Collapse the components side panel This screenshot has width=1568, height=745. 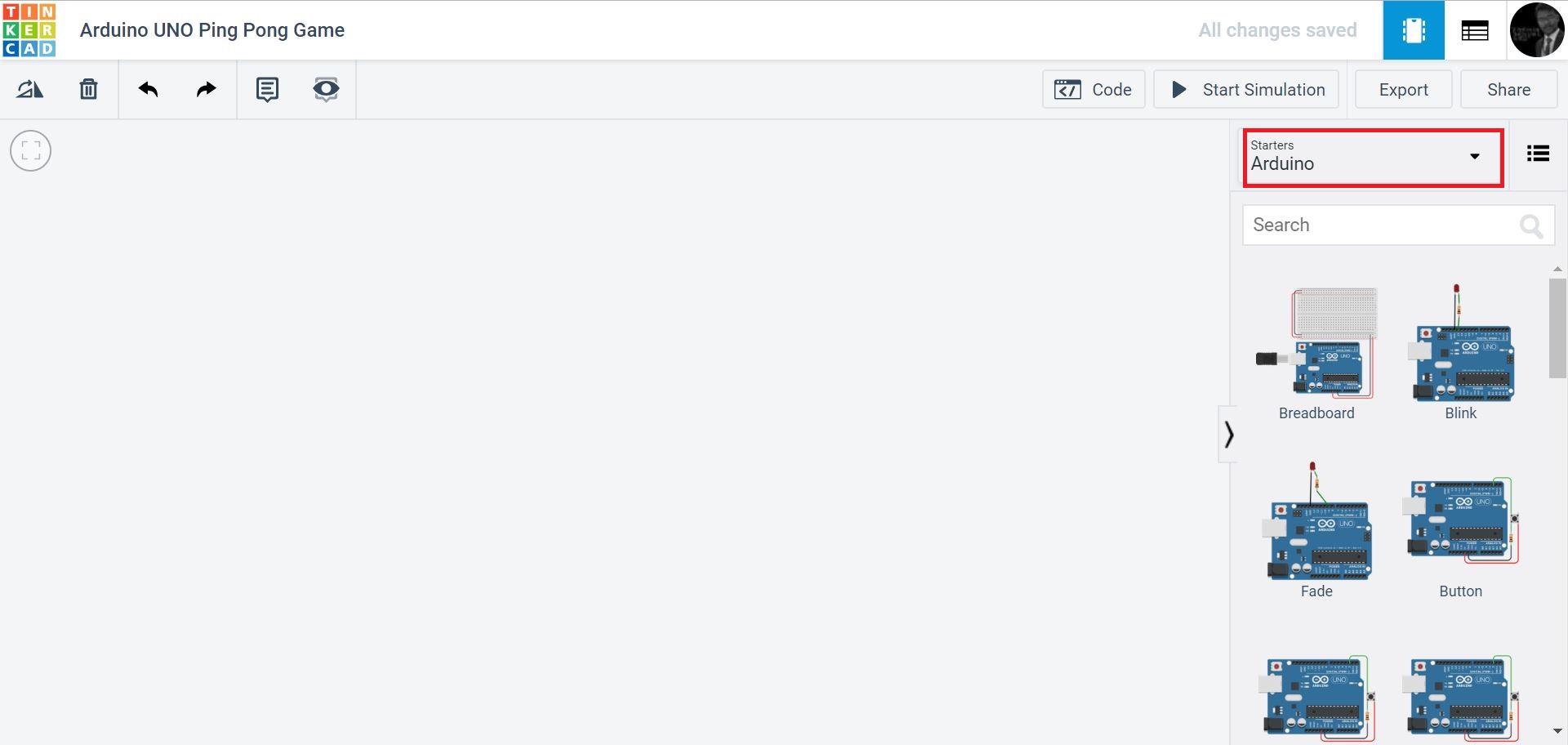[x=1228, y=434]
